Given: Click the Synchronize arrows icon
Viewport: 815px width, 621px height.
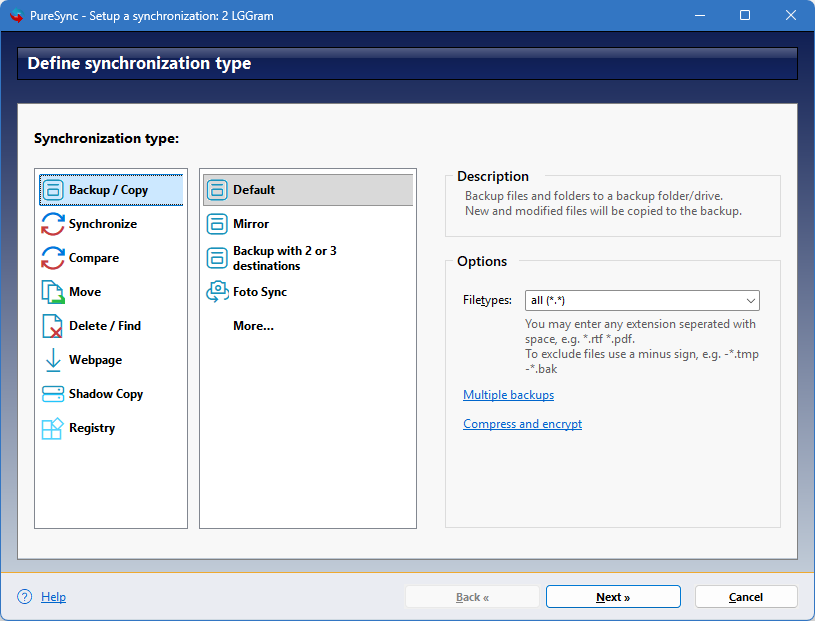Looking at the screenshot, I should click(53, 224).
